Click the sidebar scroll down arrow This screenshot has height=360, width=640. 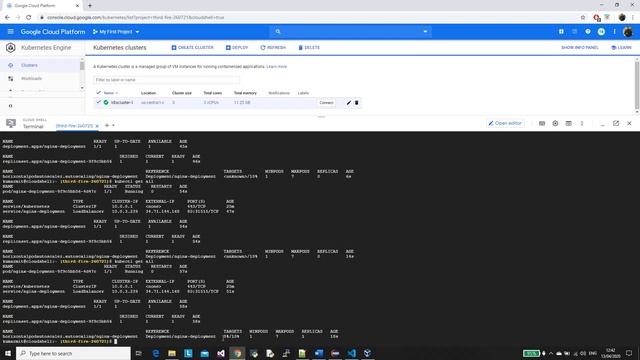[x=82, y=88]
